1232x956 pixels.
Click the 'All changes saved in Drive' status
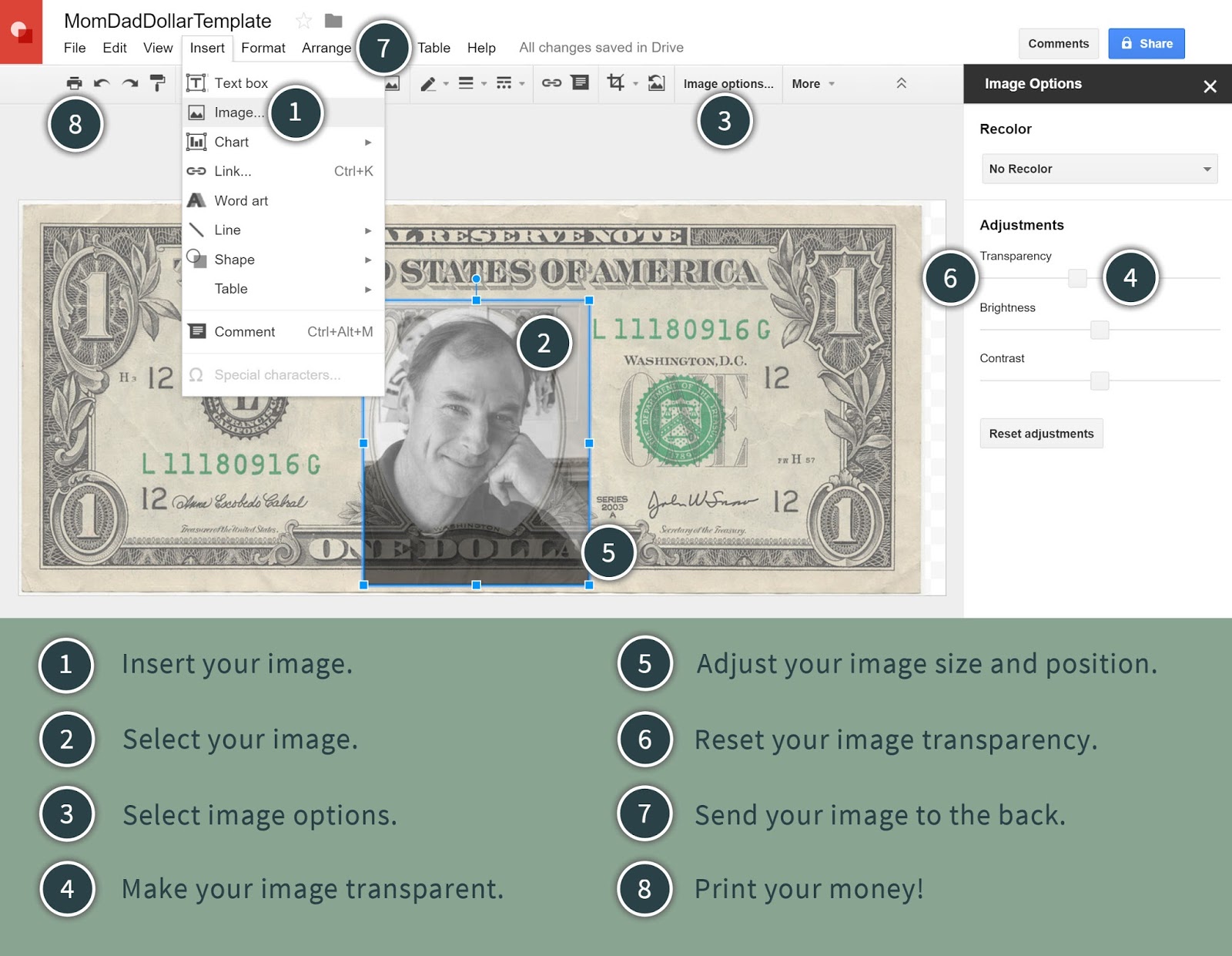point(601,48)
